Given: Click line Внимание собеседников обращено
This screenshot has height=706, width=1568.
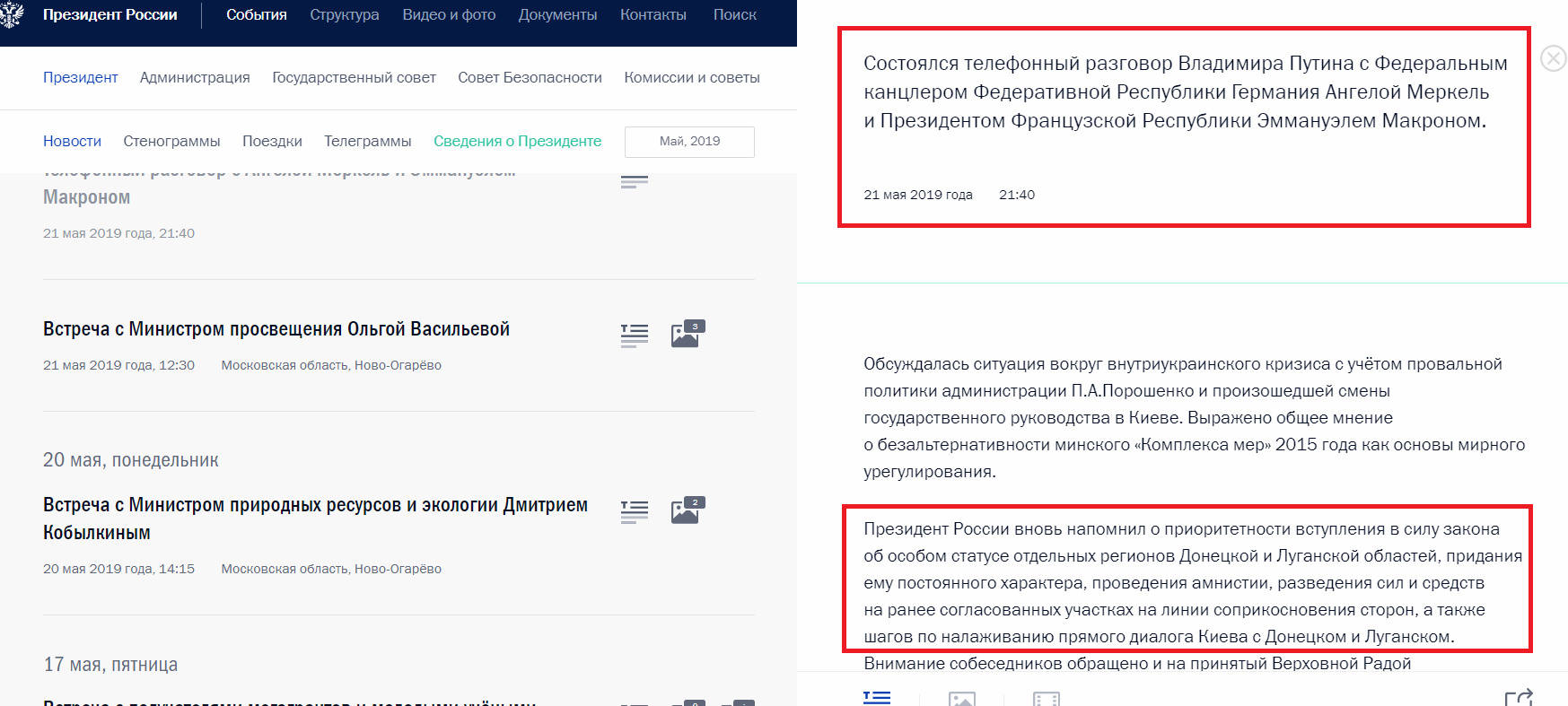Looking at the screenshot, I should tap(1137, 663).
